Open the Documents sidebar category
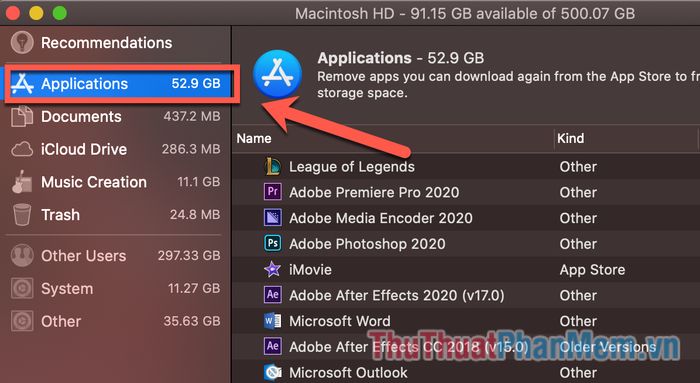 click(x=115, y=117)
